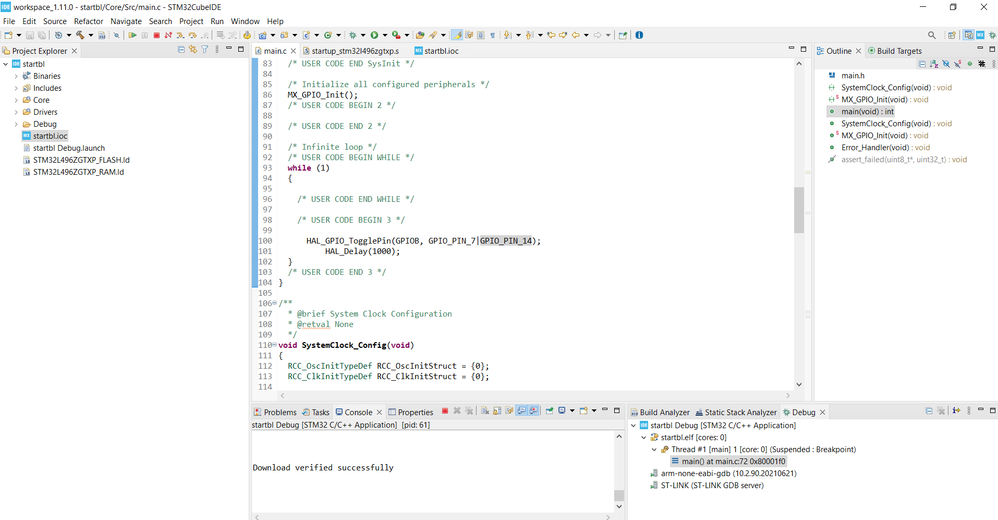Screen dimensions: 998x520
Task: Click Collapse All in Outline view
Action: tap(922, 64)
